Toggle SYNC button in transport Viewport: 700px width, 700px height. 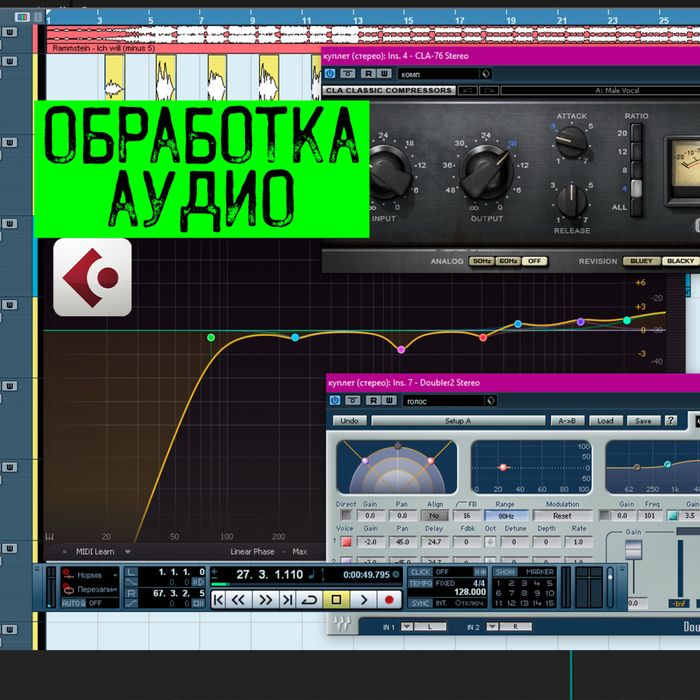[x=420, y=603]
